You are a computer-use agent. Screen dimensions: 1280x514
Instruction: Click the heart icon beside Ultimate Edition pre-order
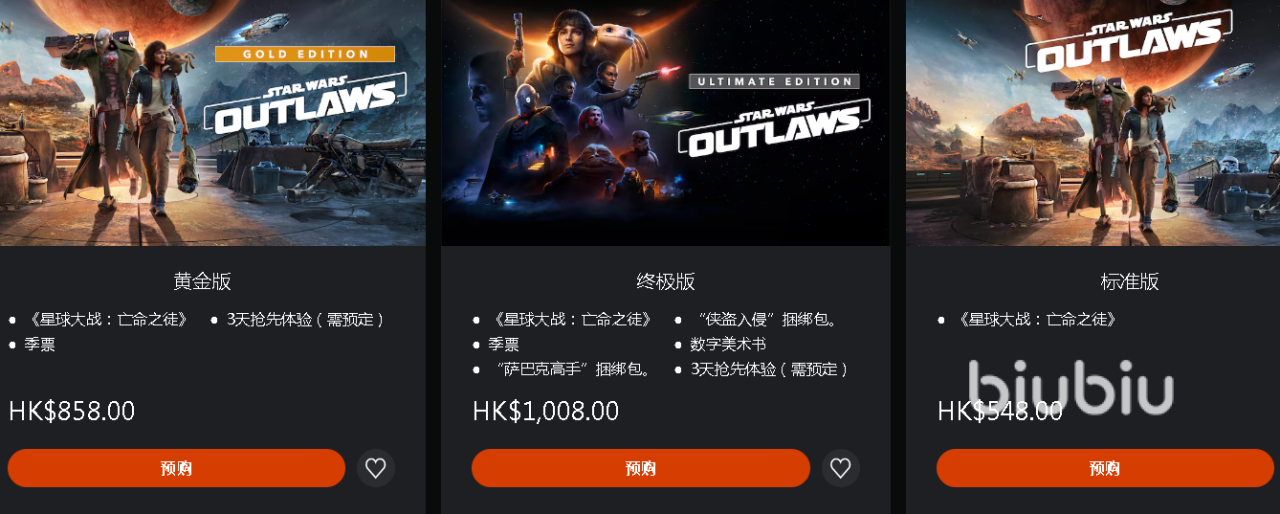pos(841,468)
